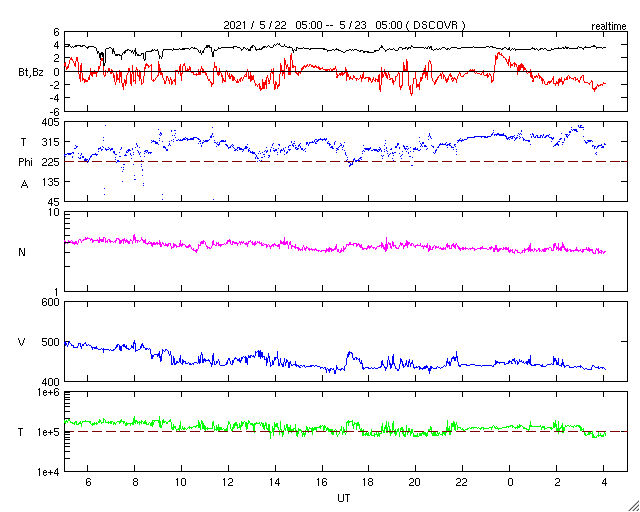Click the '500' tick on velocity axis
This screenshot has width=640, height=512.
tap(51, 342)
